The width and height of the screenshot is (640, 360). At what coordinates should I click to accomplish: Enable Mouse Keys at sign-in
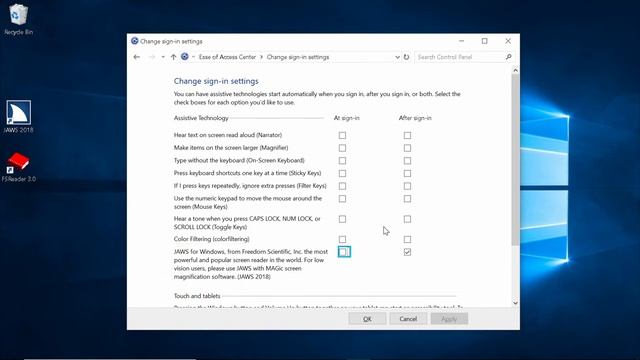coord(342,199)
